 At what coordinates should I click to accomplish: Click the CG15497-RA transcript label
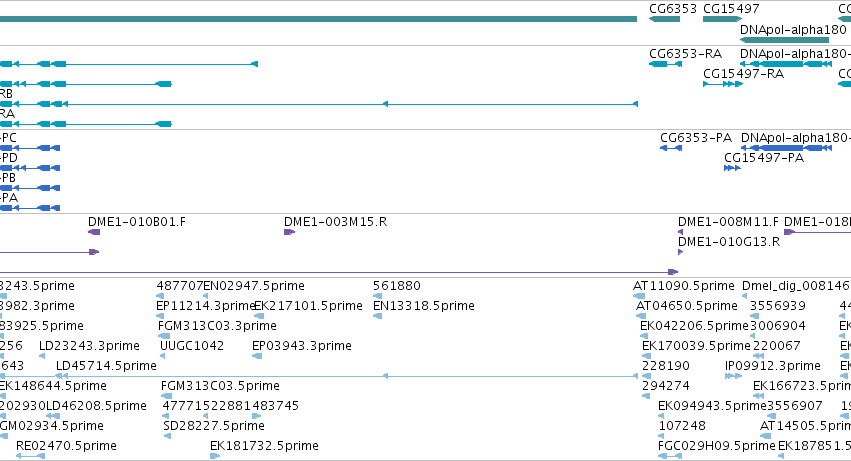point(744,74)
